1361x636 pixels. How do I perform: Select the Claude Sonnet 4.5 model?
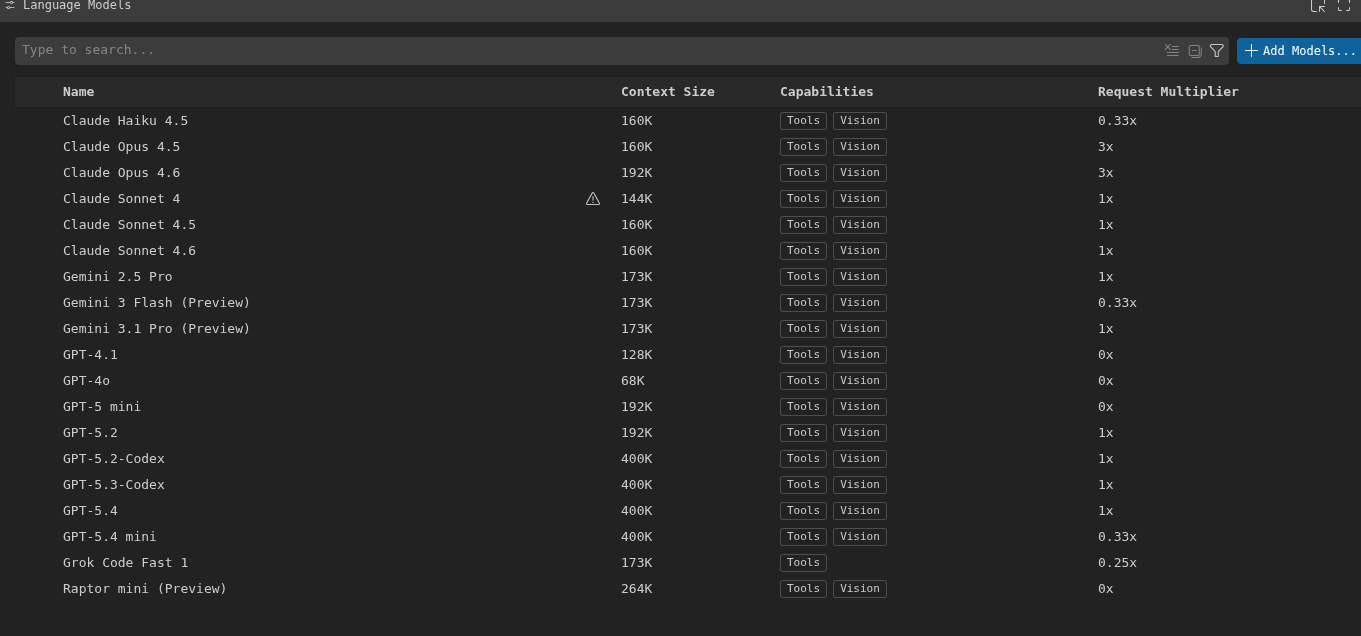pos(129,225)
